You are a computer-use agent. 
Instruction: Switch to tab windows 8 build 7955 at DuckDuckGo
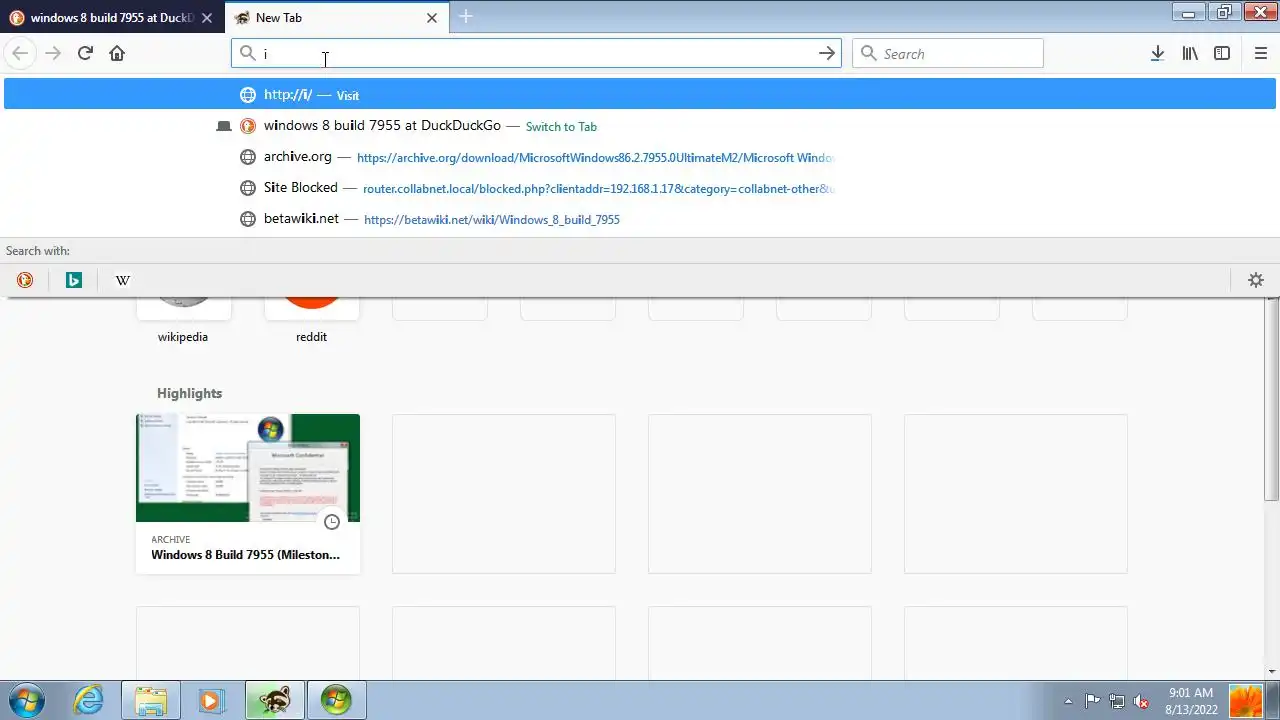coord(640,126)
